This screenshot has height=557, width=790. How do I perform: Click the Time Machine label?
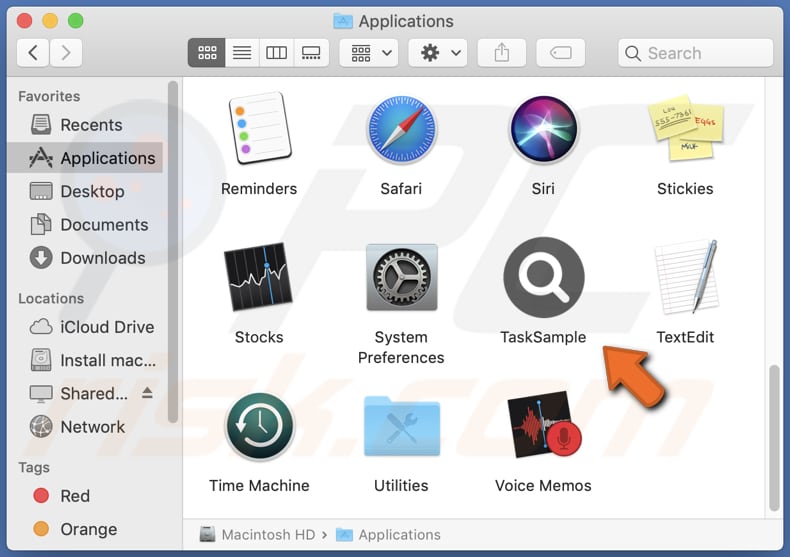pyautogui.click(x=259, y=485)
